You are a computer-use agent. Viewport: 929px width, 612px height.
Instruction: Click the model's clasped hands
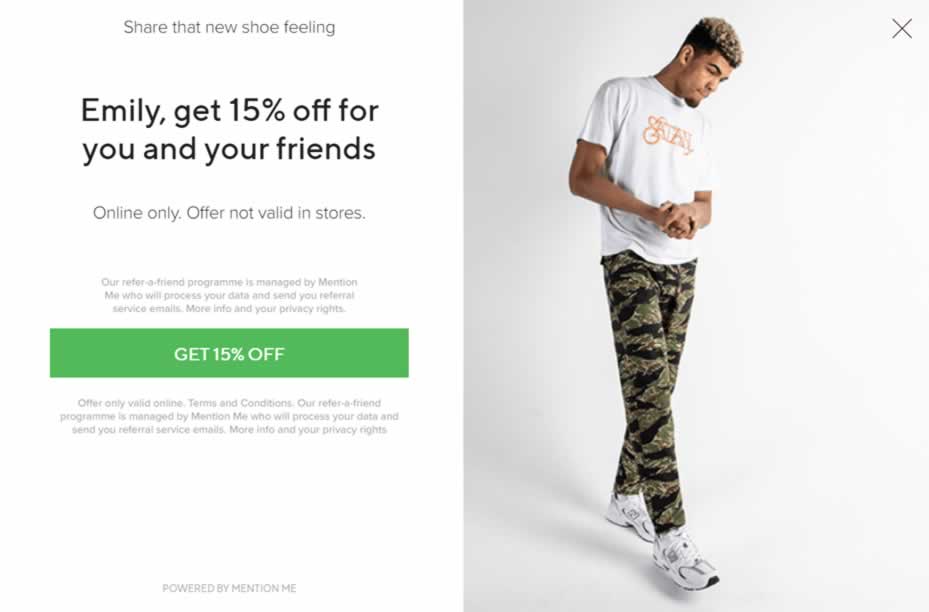coord(678,218)
